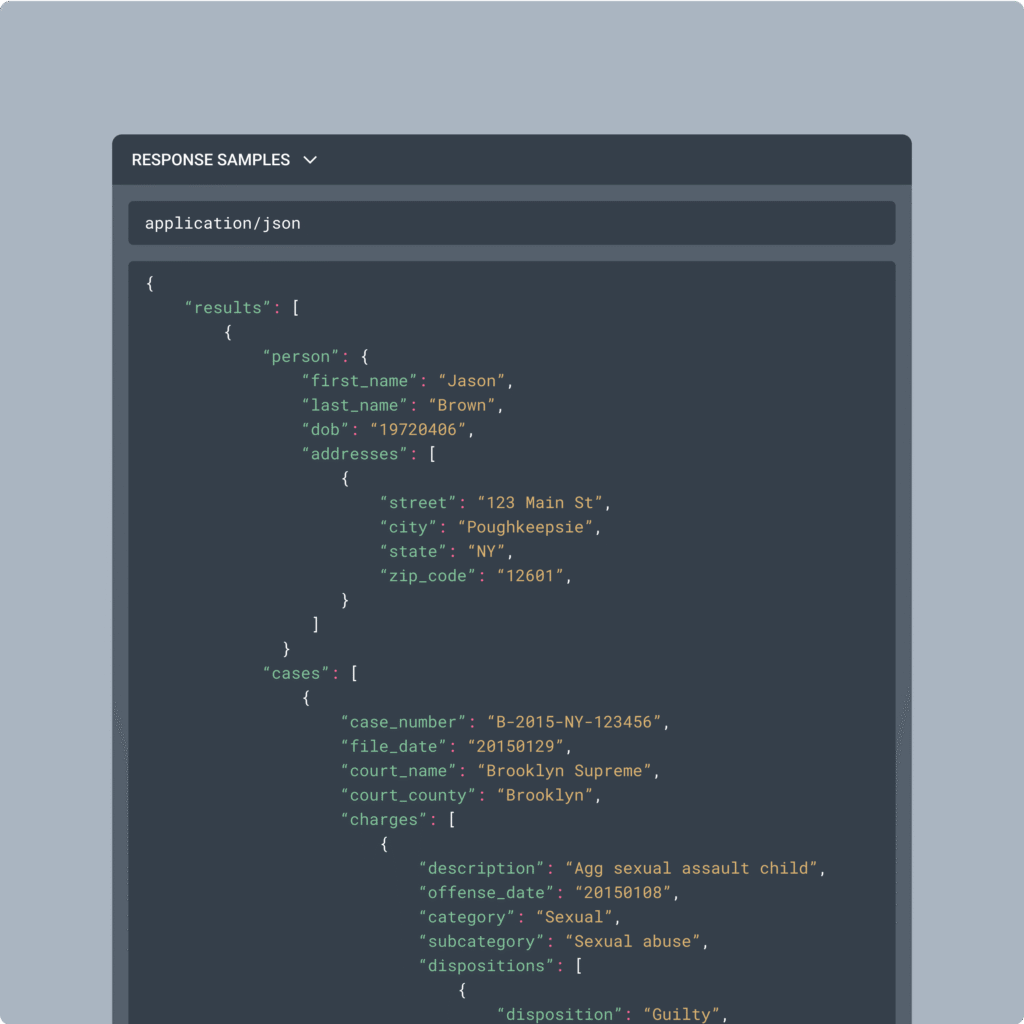Click the value "19720406"
Viewport: 1024px width, 1024px height.
point(418,429)
